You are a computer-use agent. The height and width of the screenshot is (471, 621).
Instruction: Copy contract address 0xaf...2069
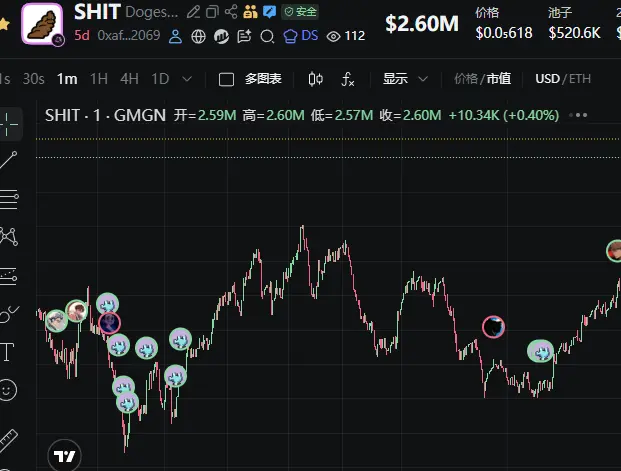coord(129,36)
